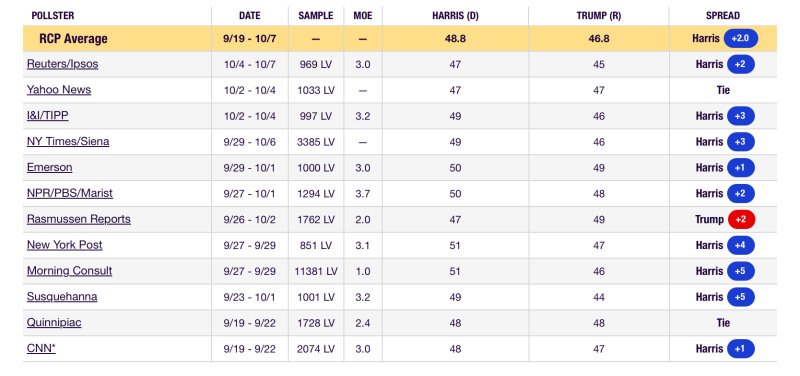
Task: Open the New York Post poll link
Action: tap(64, 245)
